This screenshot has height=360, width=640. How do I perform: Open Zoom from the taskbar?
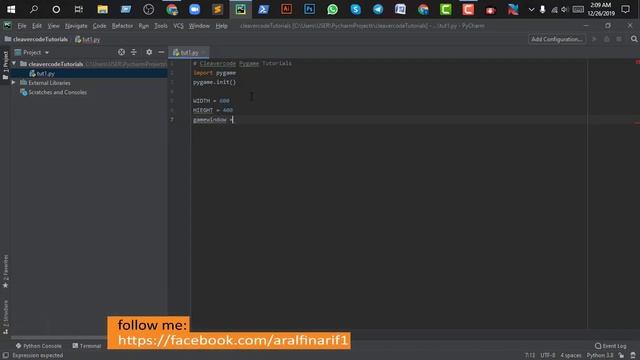tap(195, 9)
